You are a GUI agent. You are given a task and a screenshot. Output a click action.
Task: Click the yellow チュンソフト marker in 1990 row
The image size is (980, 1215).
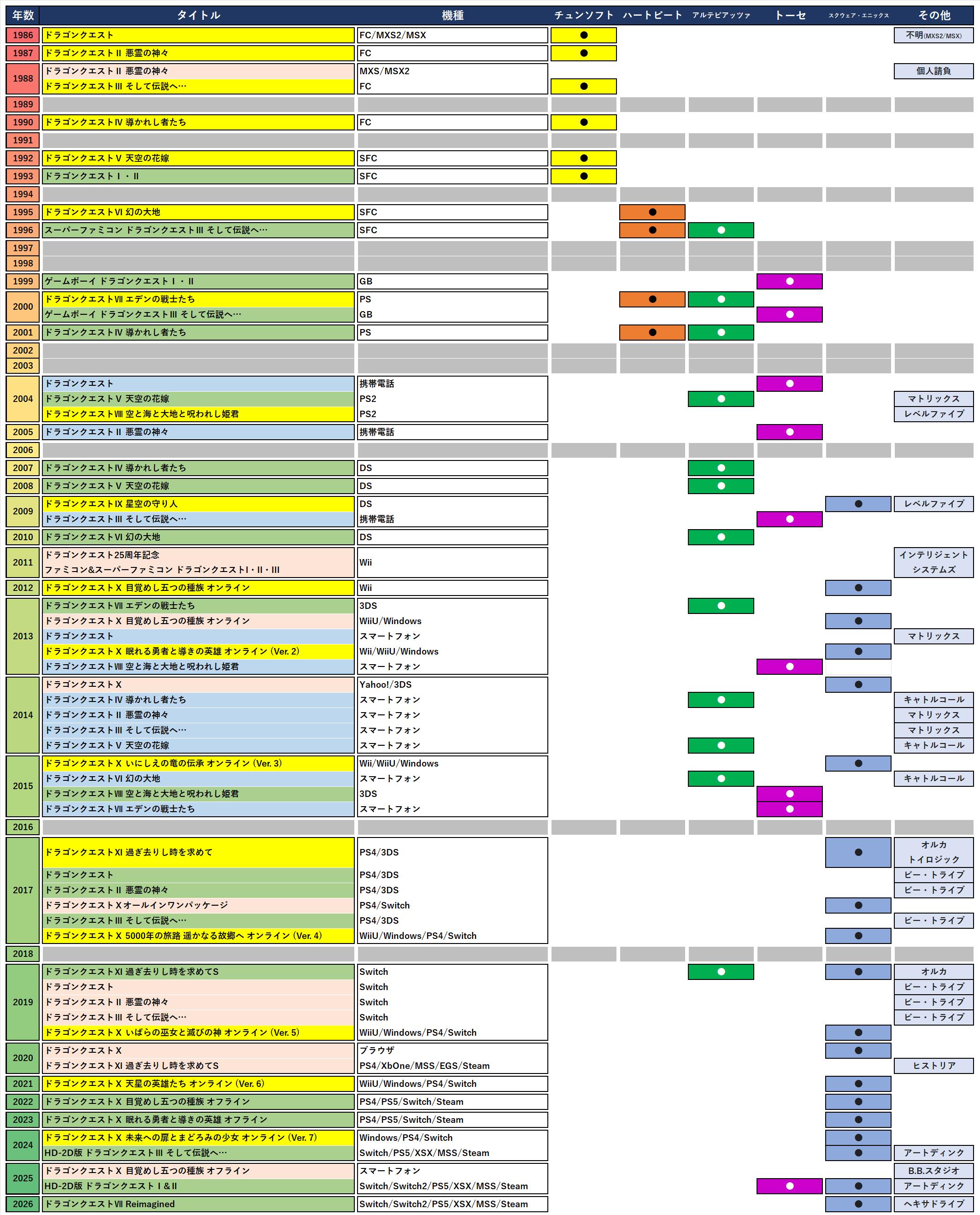coord(583,123)
